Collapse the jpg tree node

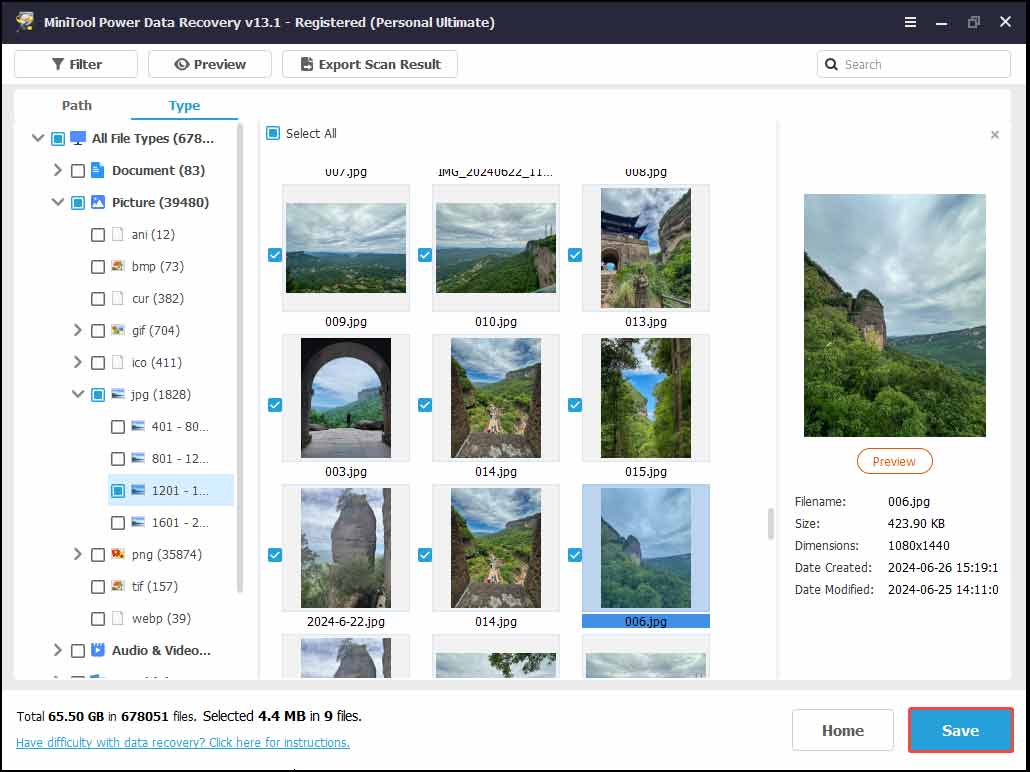click(78, 394)
